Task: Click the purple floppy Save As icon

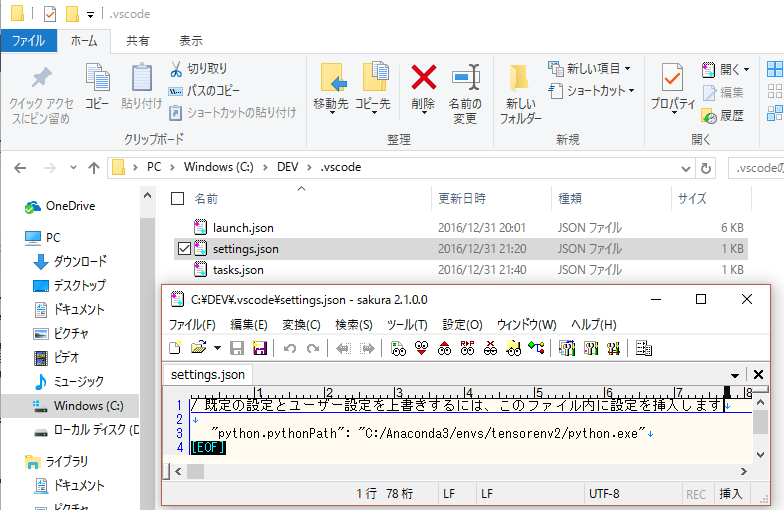Action: point(260,348)
